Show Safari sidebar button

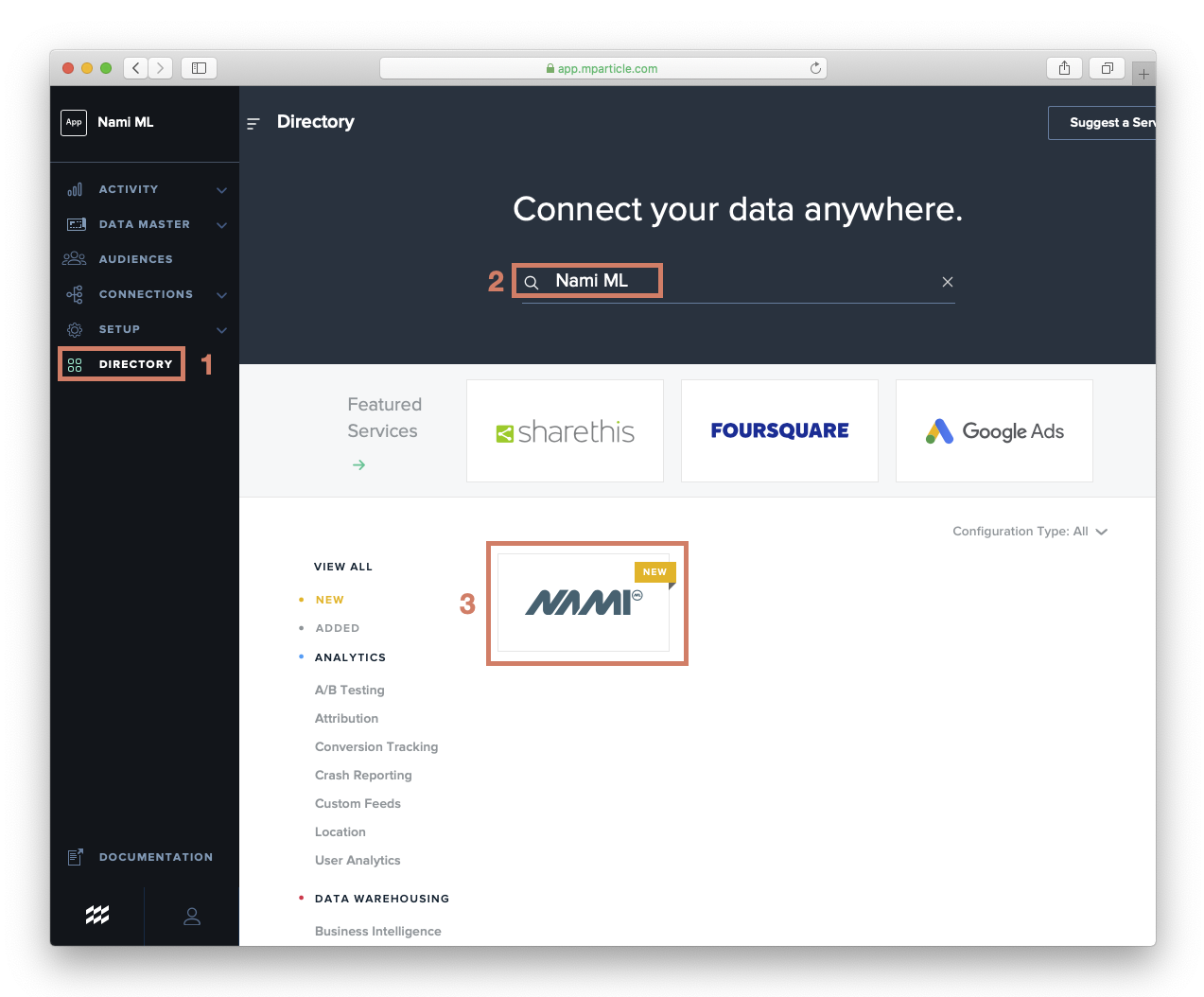(199, 68)
